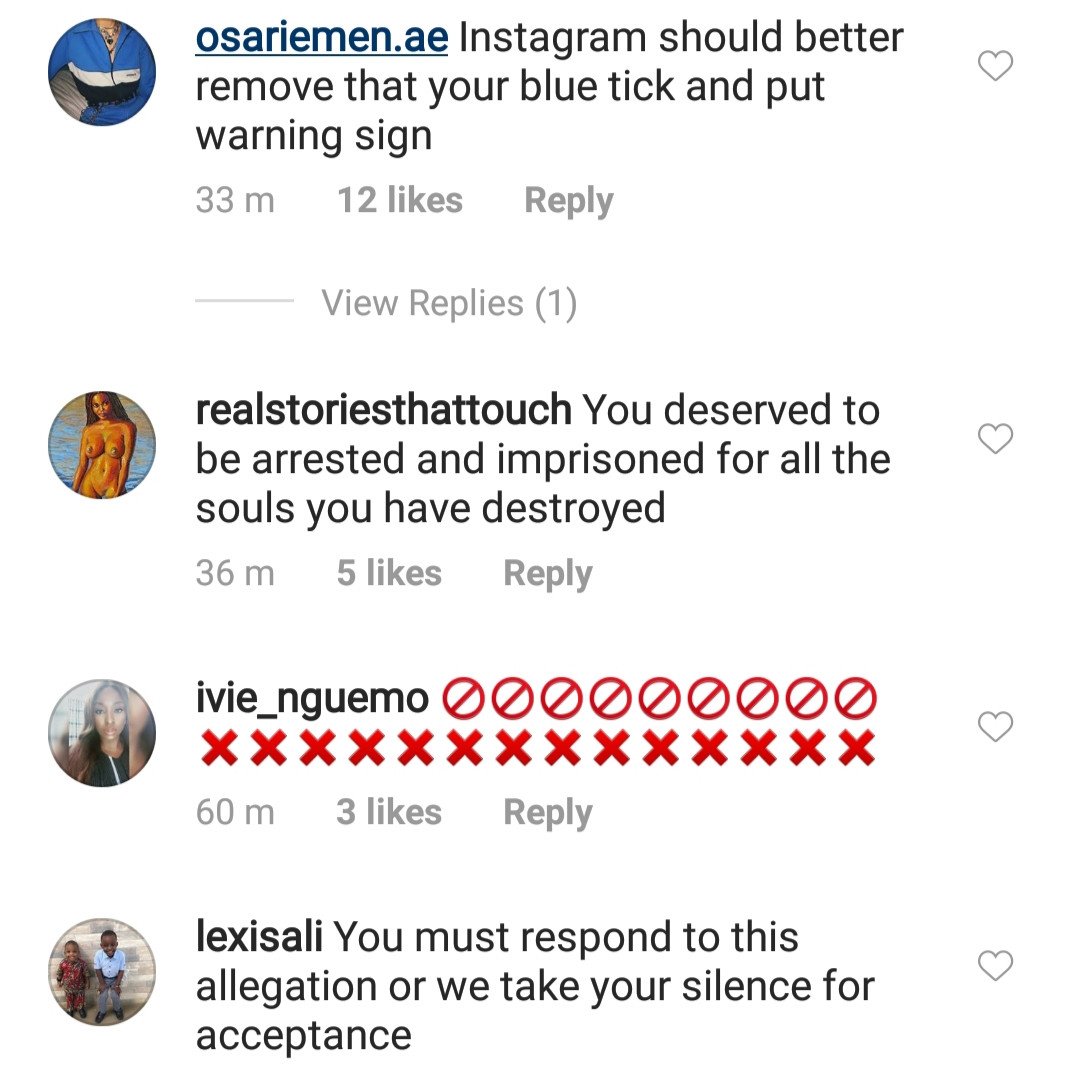Screen dimensions: 1080x1080
Task: Reply to osariemen.ae's comment
Action: pyautogui.click(x=568, y=201)
